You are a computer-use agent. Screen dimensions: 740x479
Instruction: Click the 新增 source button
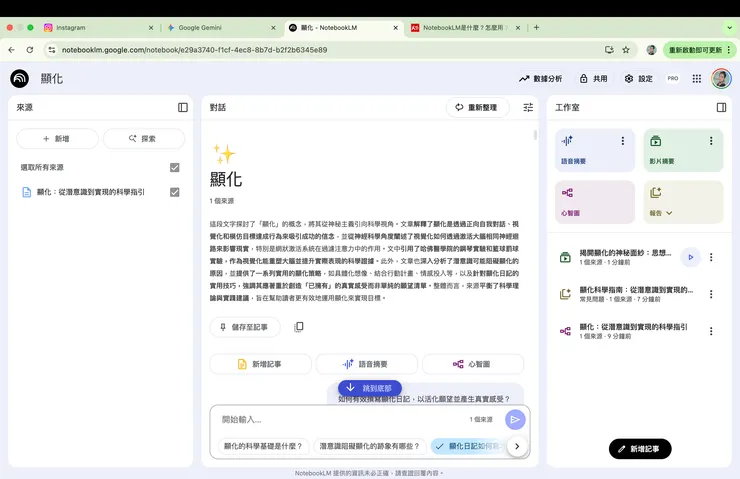57,139
